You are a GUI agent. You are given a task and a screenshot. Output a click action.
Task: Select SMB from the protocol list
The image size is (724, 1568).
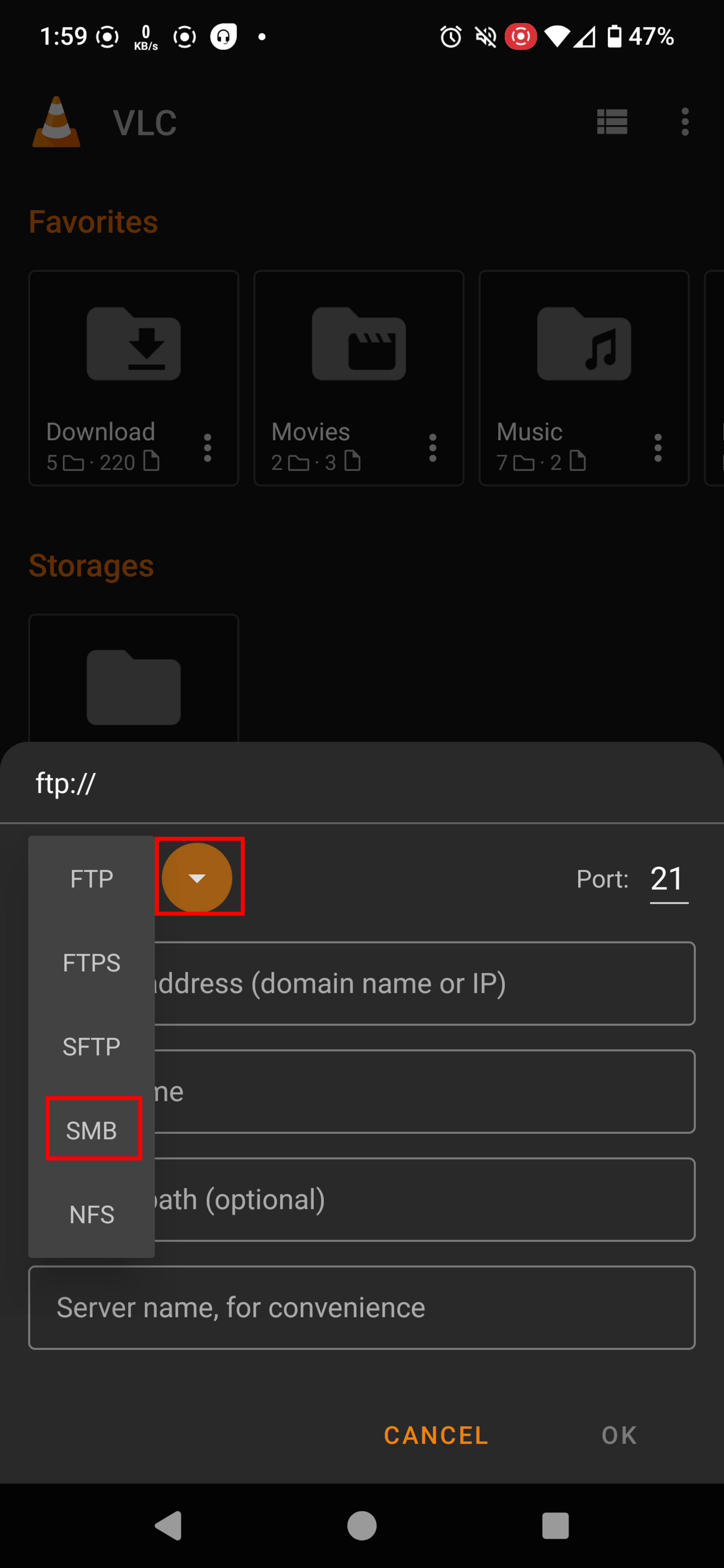tap(92, 1130)
